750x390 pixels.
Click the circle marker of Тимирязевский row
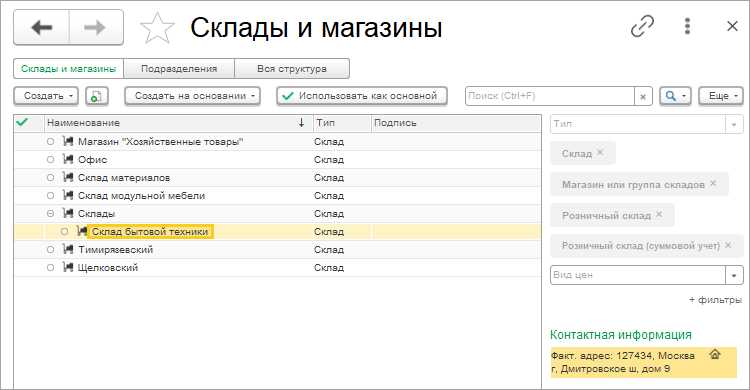tap(51, 249)
